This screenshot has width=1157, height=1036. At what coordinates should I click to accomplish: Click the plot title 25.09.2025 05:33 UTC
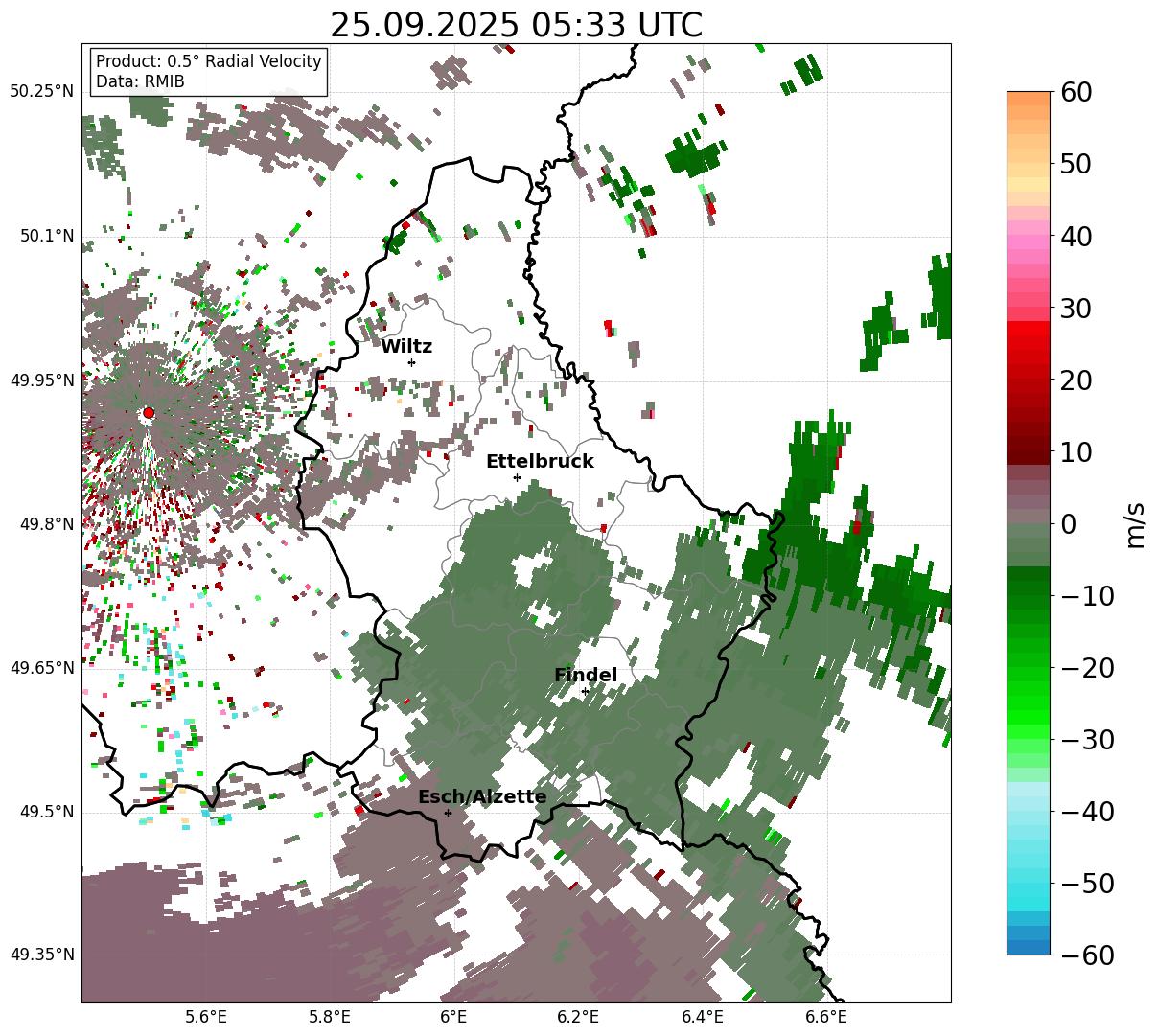516,25
